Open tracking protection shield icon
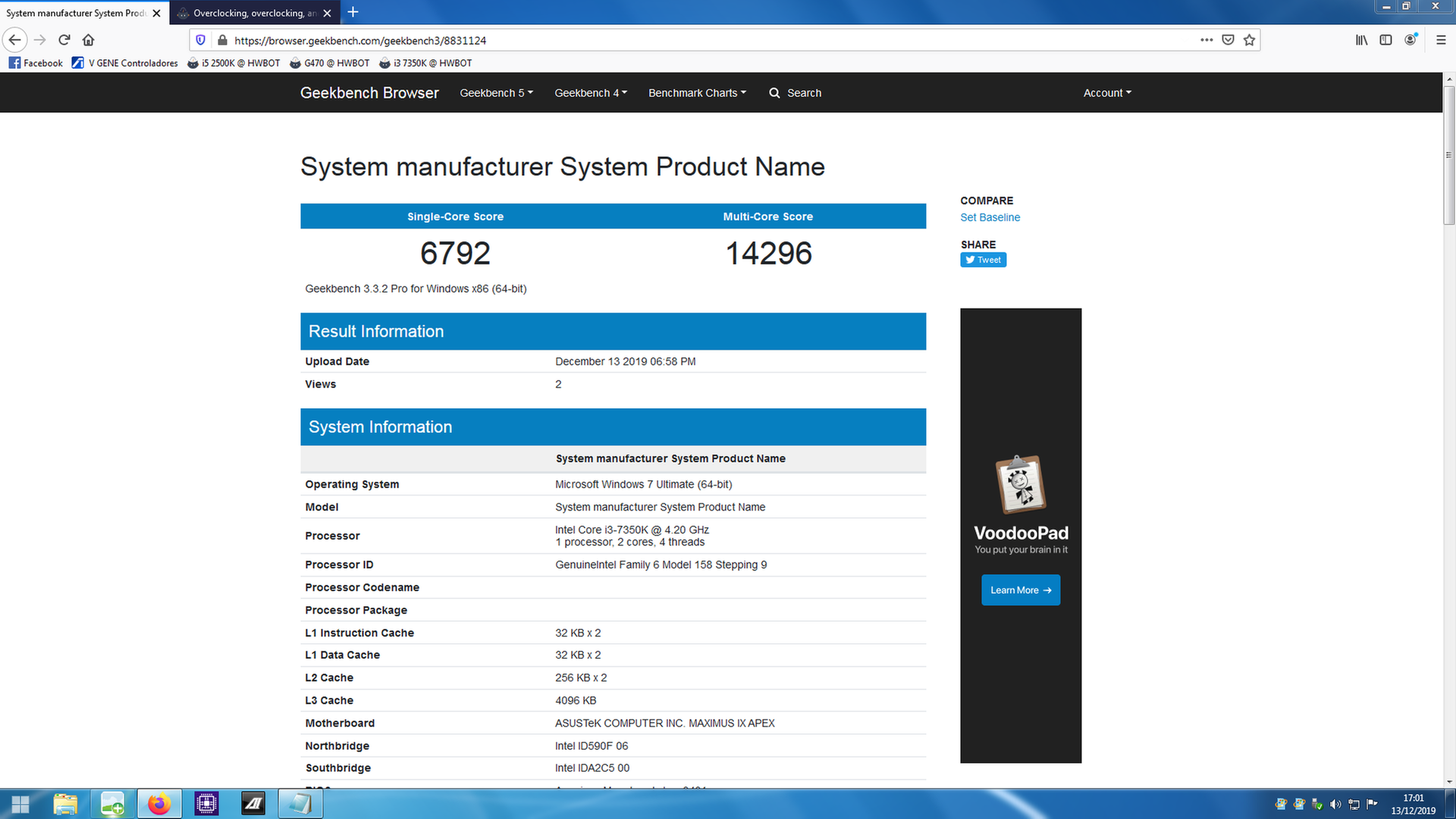Screen dimensions: 1456x819 200,40
